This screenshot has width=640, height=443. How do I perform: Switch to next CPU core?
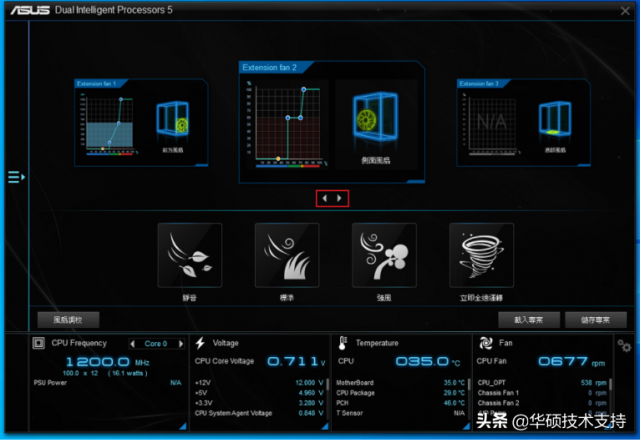pos(180,344)
